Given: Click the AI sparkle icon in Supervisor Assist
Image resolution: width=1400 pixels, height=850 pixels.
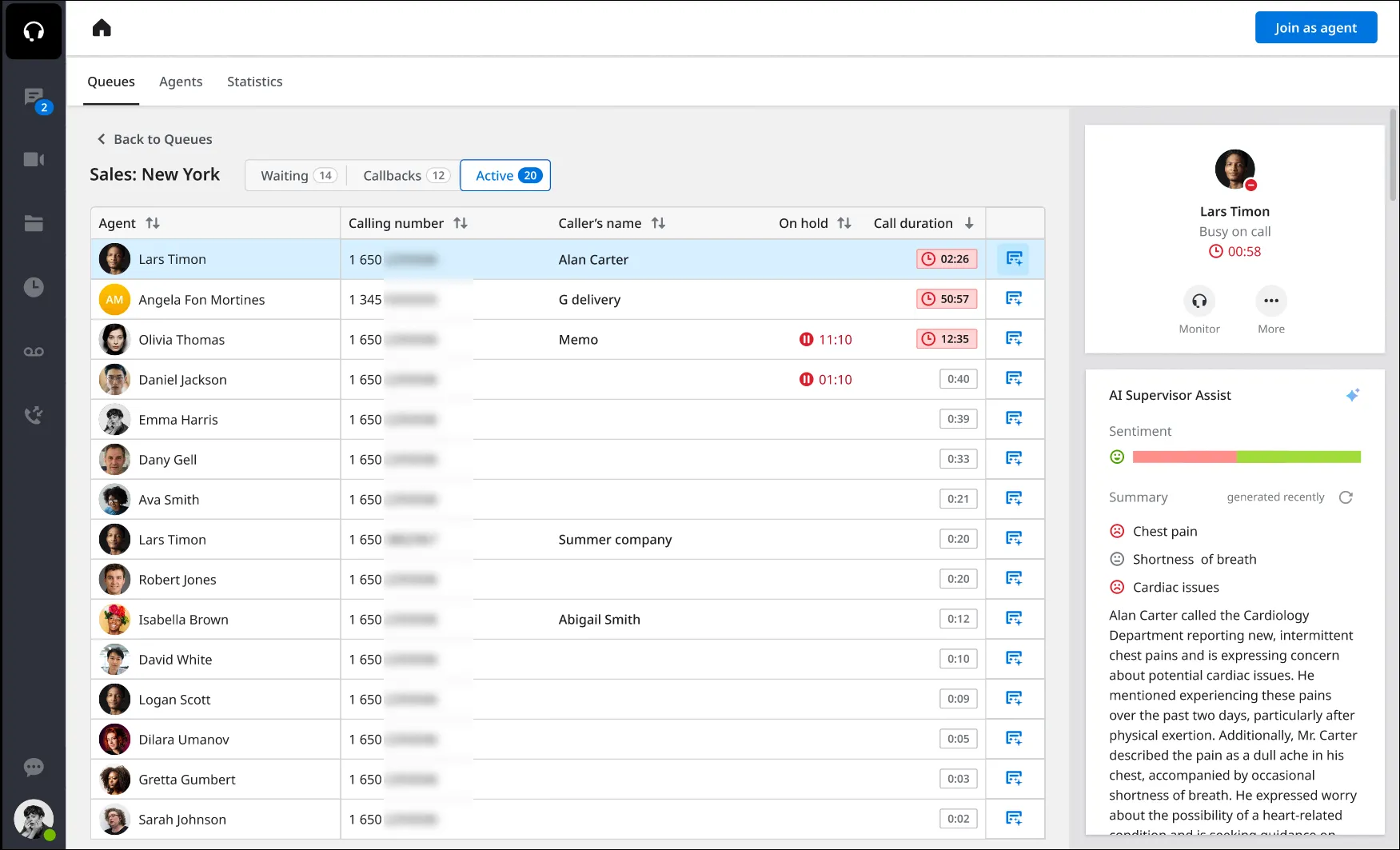Looking at the screenshot, I should [1353, 395].
